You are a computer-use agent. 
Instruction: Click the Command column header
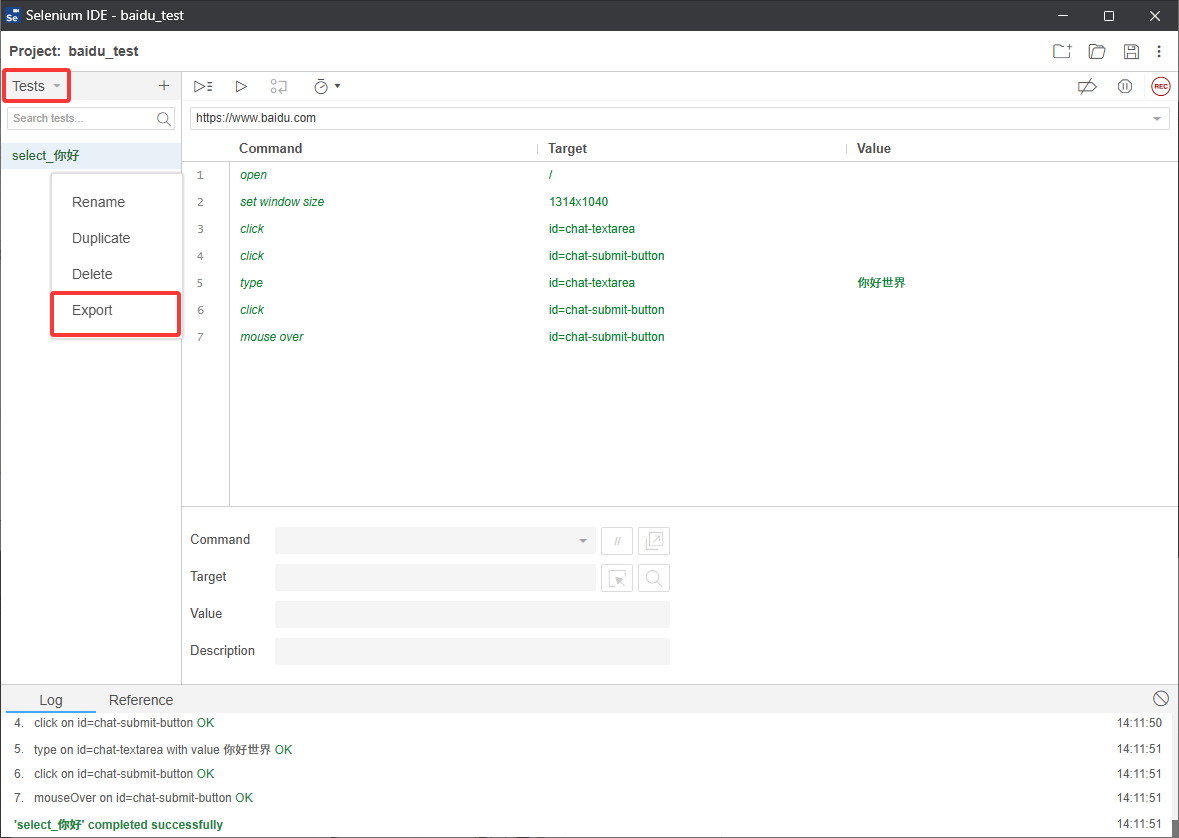(271, 148)
